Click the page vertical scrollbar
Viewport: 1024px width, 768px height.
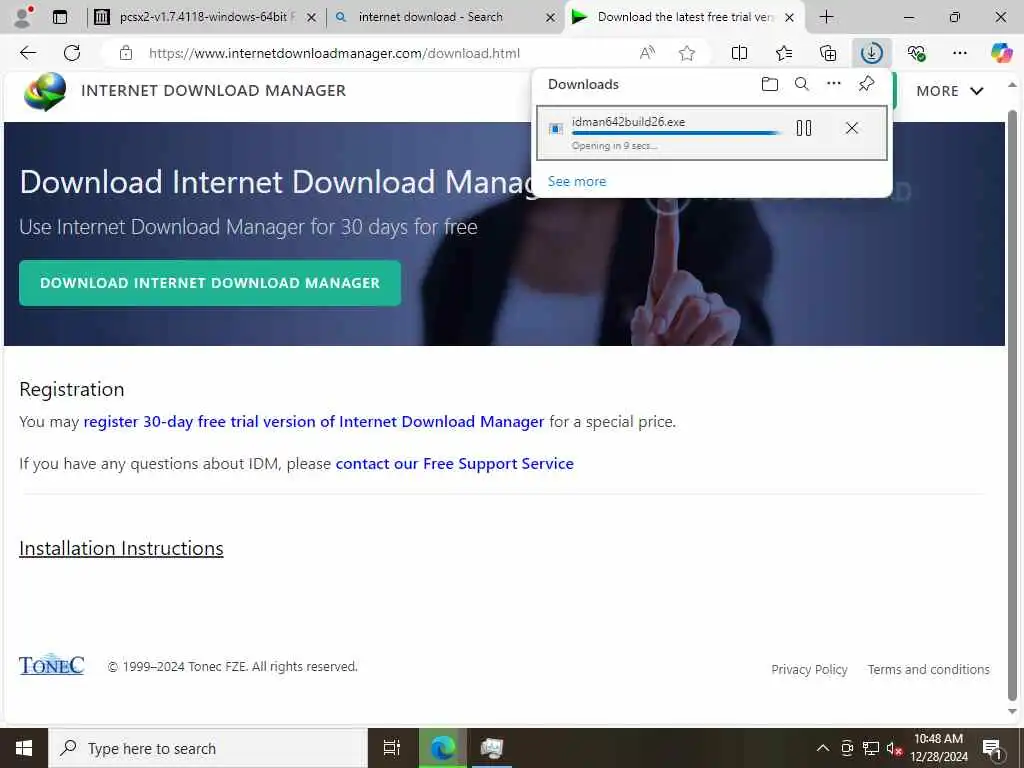click(1012, 405)
